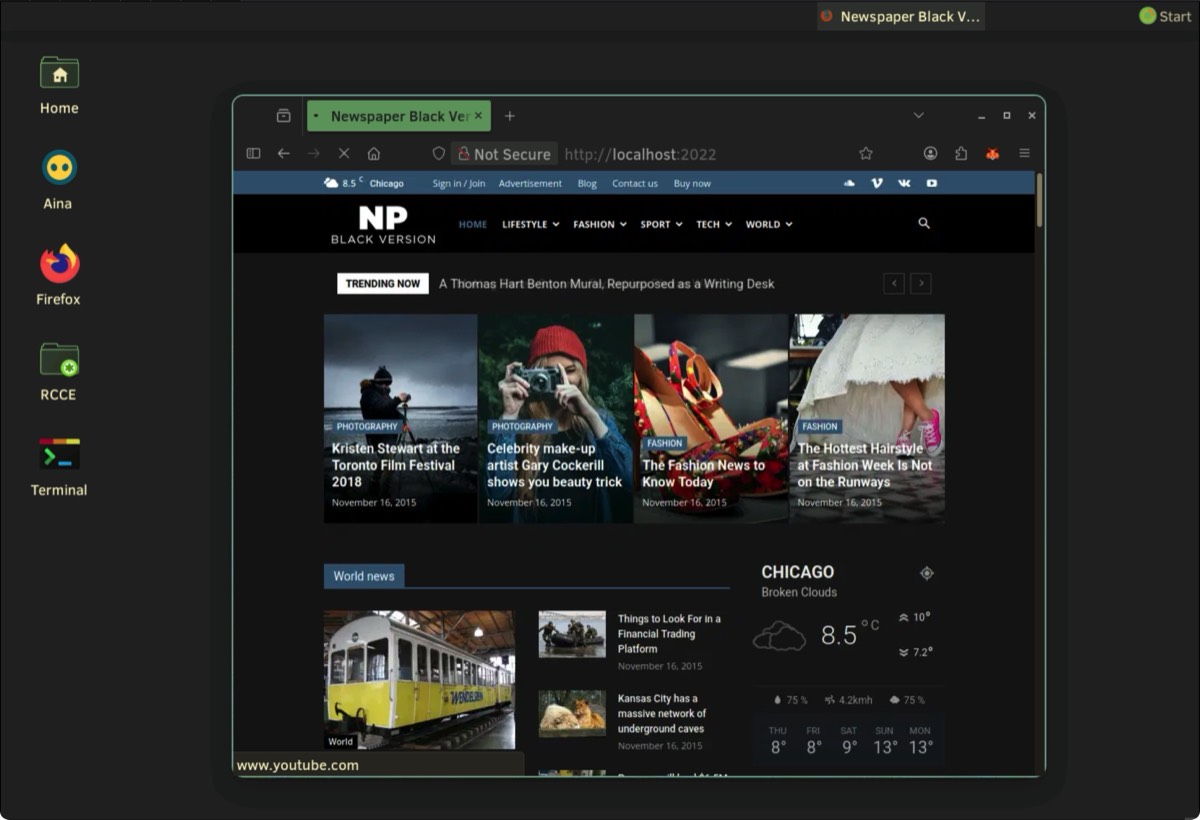This screenshot has height=820, width=1200.
Task: Show next trending story with right arrow
Action: [x=921, y=284]
